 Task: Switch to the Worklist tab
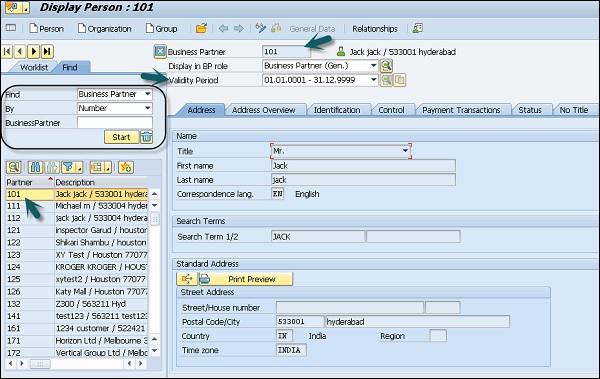click(34, 67)
